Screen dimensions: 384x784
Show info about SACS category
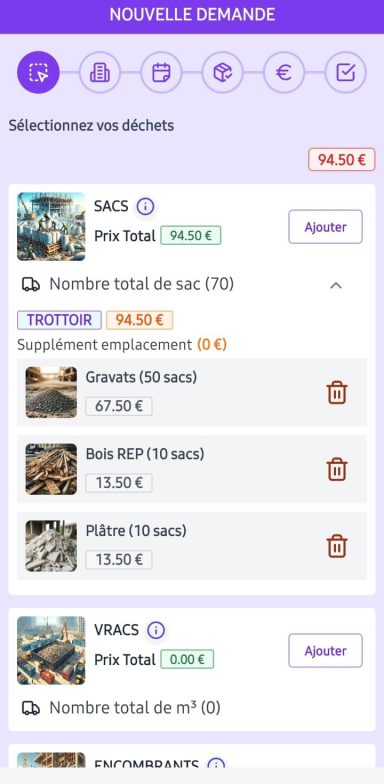tap(146, 206)
